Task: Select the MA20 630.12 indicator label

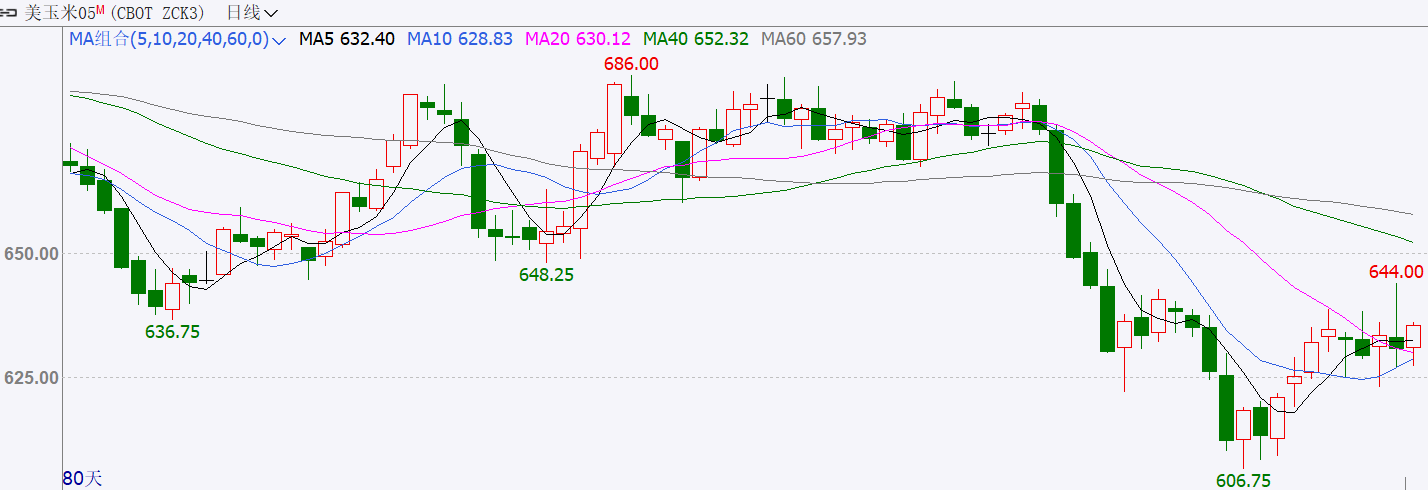Action: [578, 39]
